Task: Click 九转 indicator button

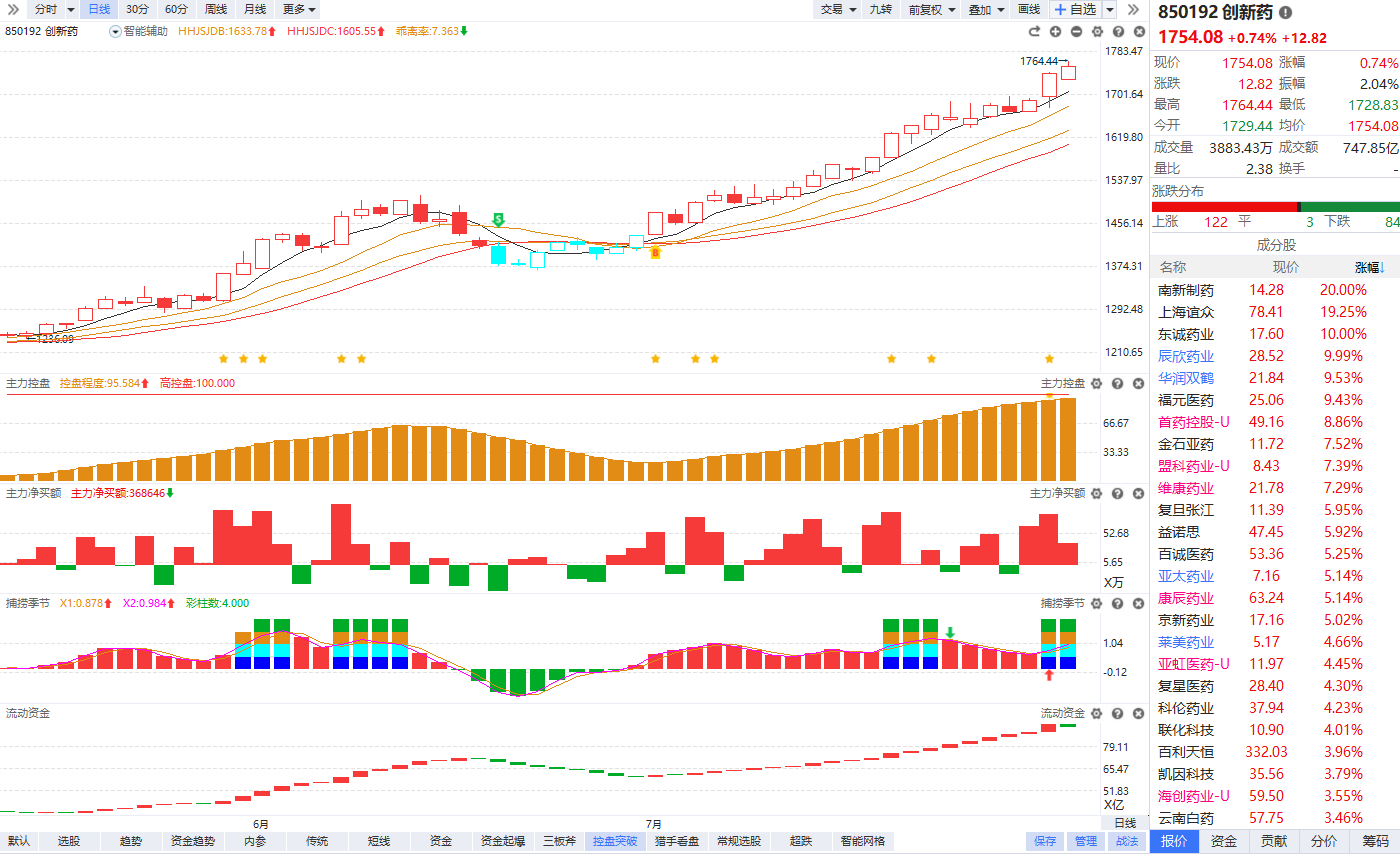Action: (880, 9)
